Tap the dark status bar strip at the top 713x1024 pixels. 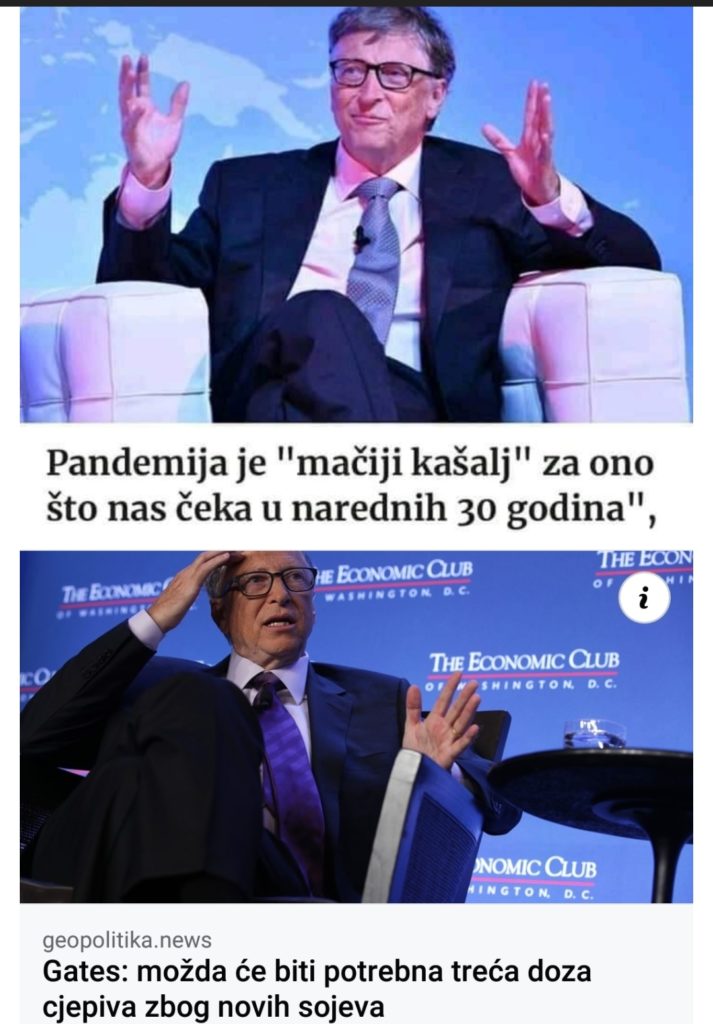pos(356,3)
